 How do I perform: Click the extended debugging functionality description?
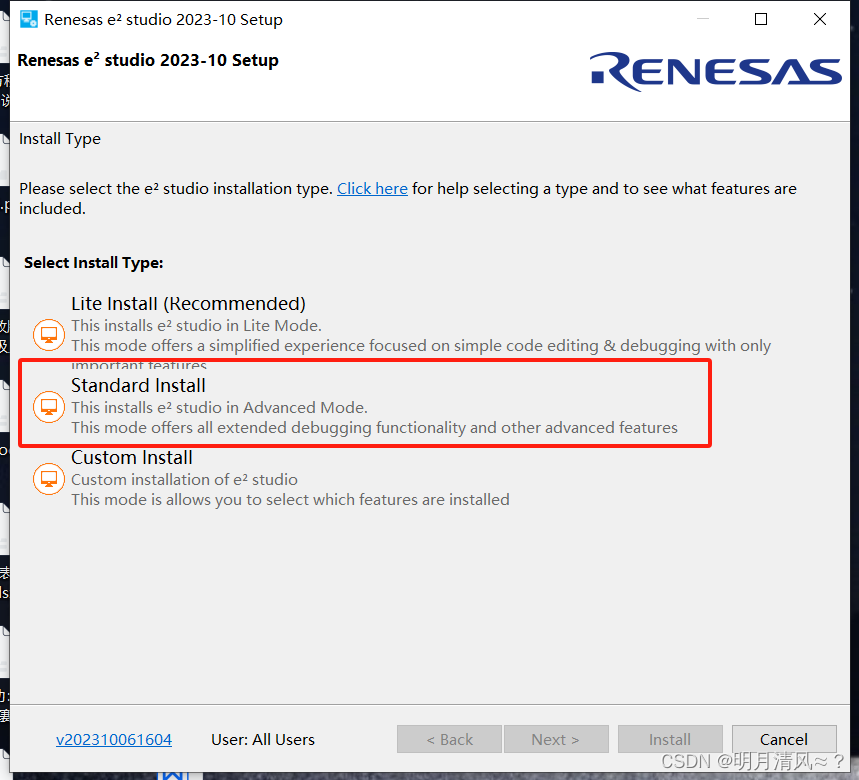pyautogui.click(x=374, y=427)
